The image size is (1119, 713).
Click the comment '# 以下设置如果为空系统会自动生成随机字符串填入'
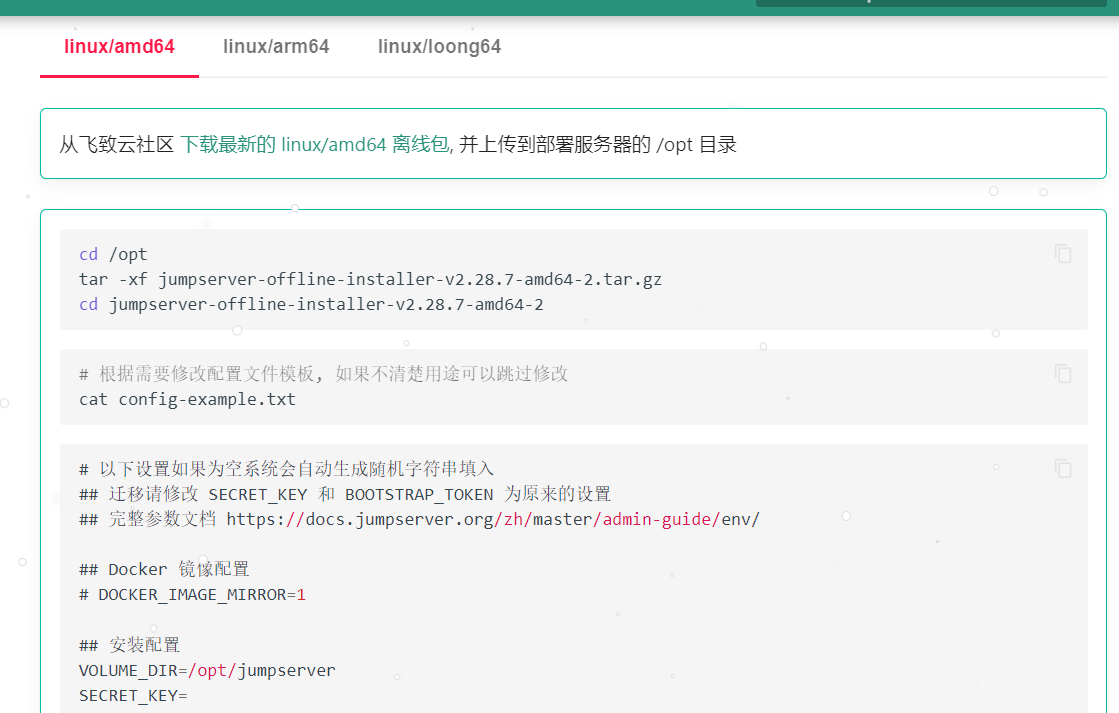pyautogui.click(x=286, y=469)
